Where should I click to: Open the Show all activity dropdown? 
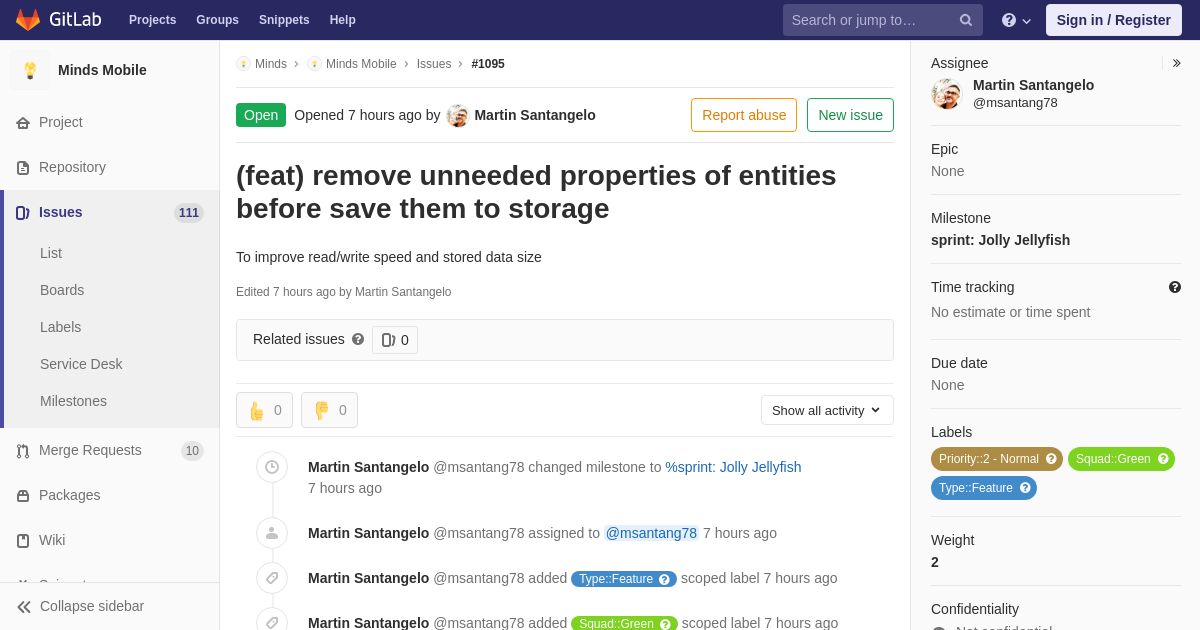coord(827,410)
